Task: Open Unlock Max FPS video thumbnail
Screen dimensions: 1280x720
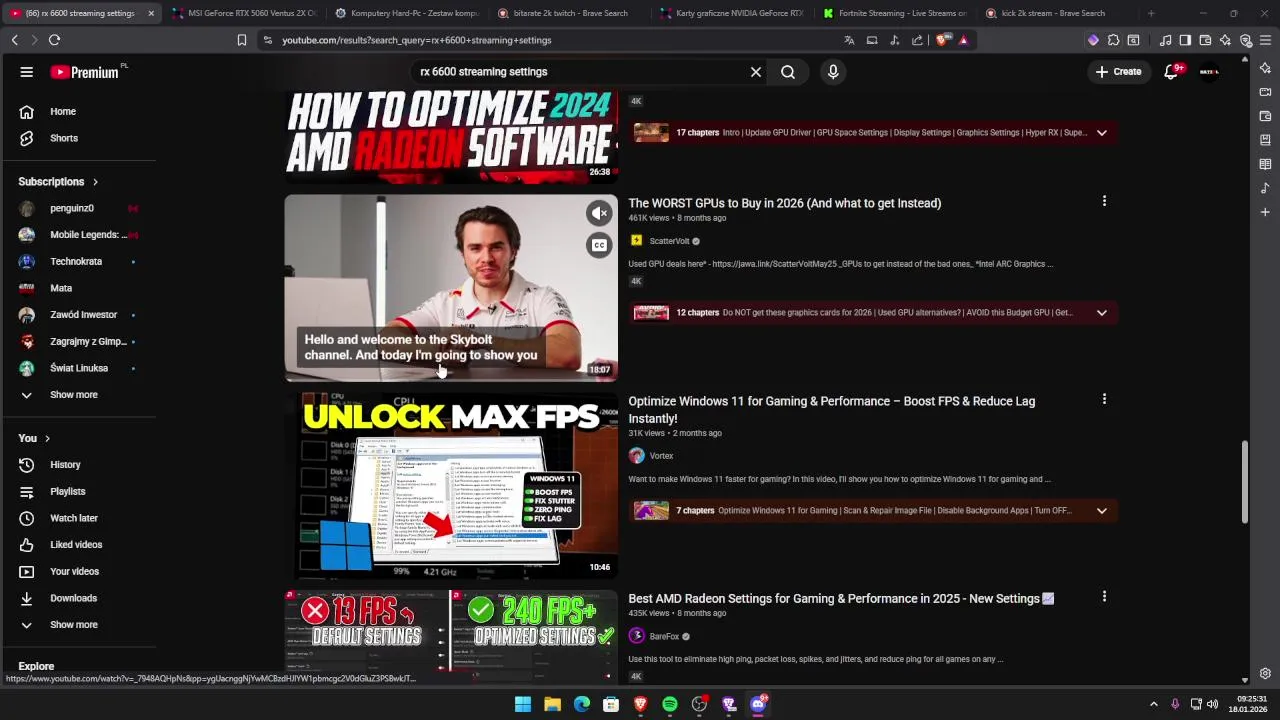Action: tap(451, 486)
